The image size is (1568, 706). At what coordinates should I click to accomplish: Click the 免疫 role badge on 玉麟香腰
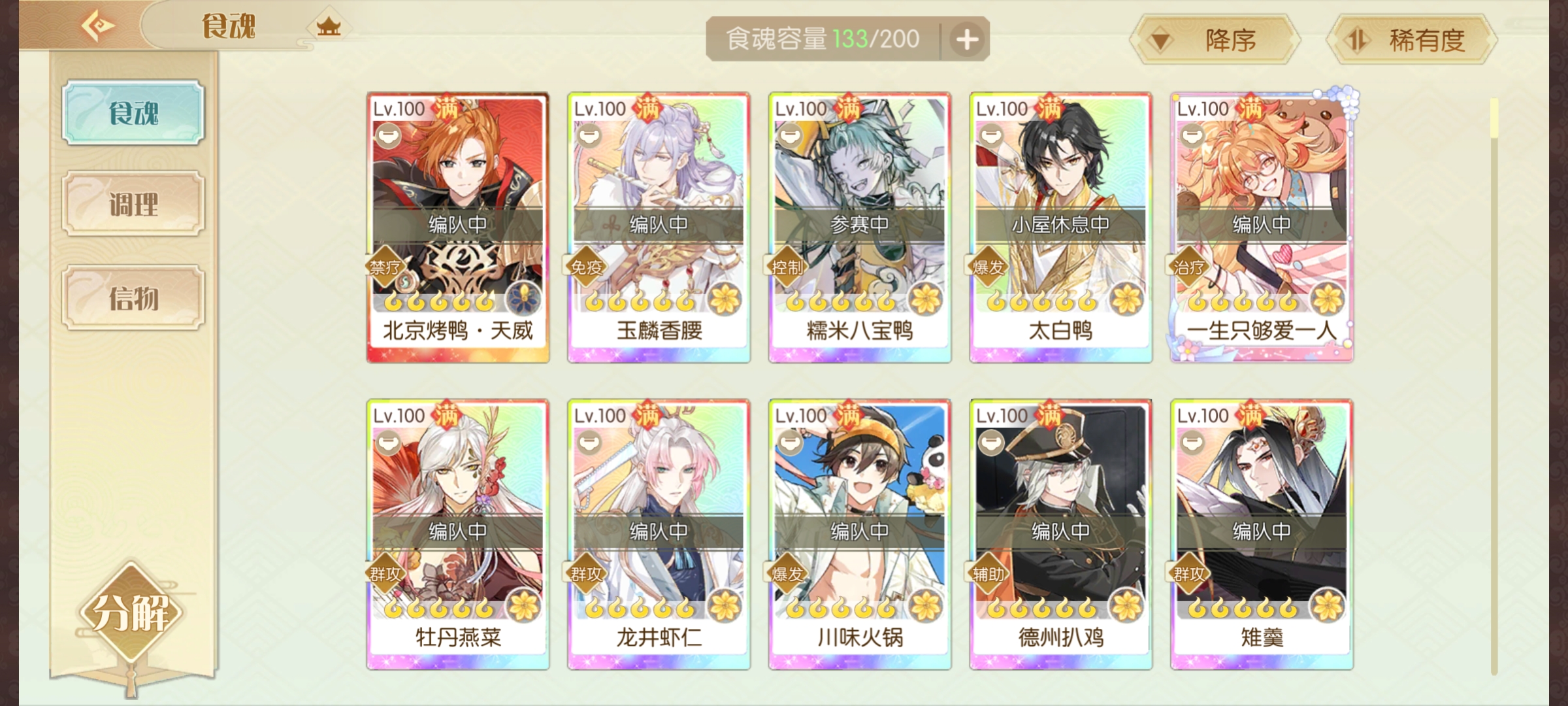coord(587,267)
